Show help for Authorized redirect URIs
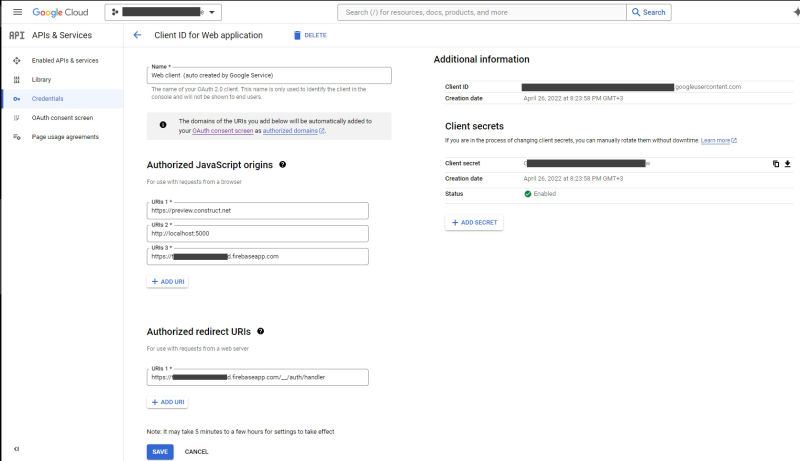800x461 pixels. pos(261,331)
